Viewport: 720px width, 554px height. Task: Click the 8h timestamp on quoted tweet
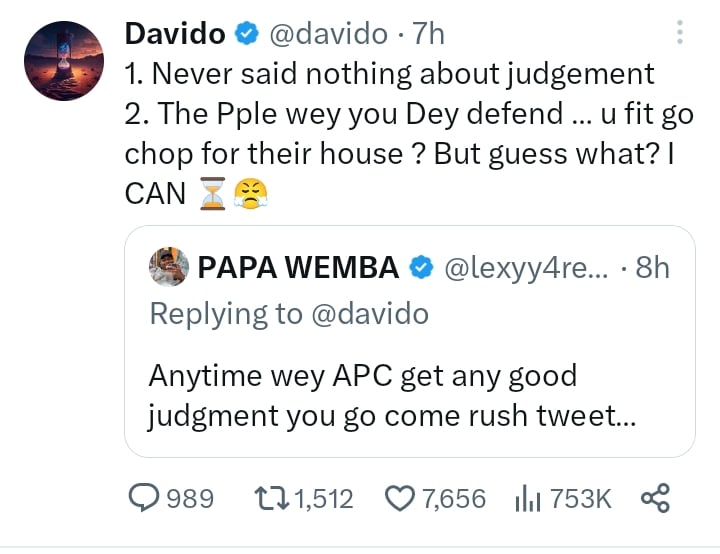coord(652,267)
